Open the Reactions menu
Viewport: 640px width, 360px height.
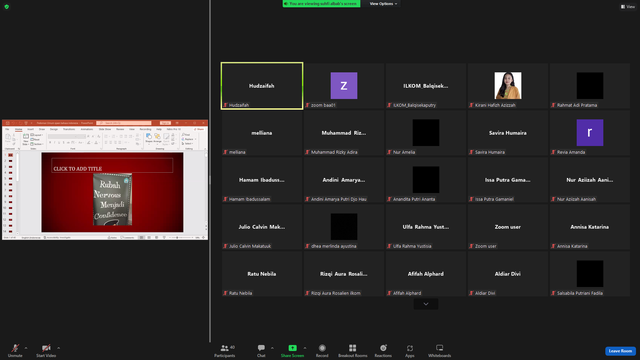(x=383, y=350)
